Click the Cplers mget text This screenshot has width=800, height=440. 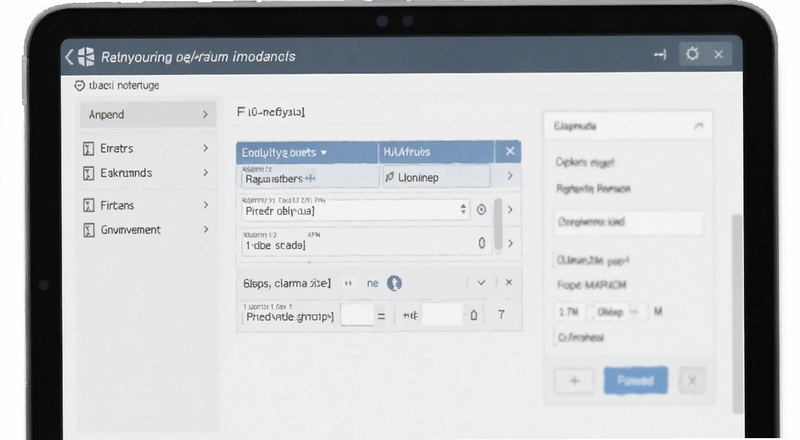pos(585,162)
